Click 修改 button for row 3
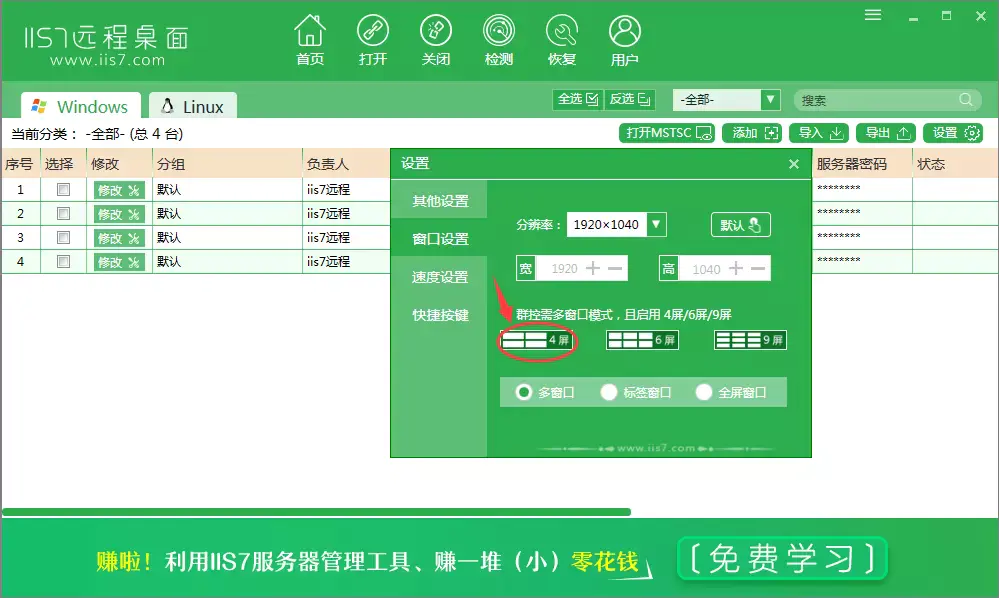Image resolution: width=999 pixels, height=598 pixels. click(x=119, y=238)
